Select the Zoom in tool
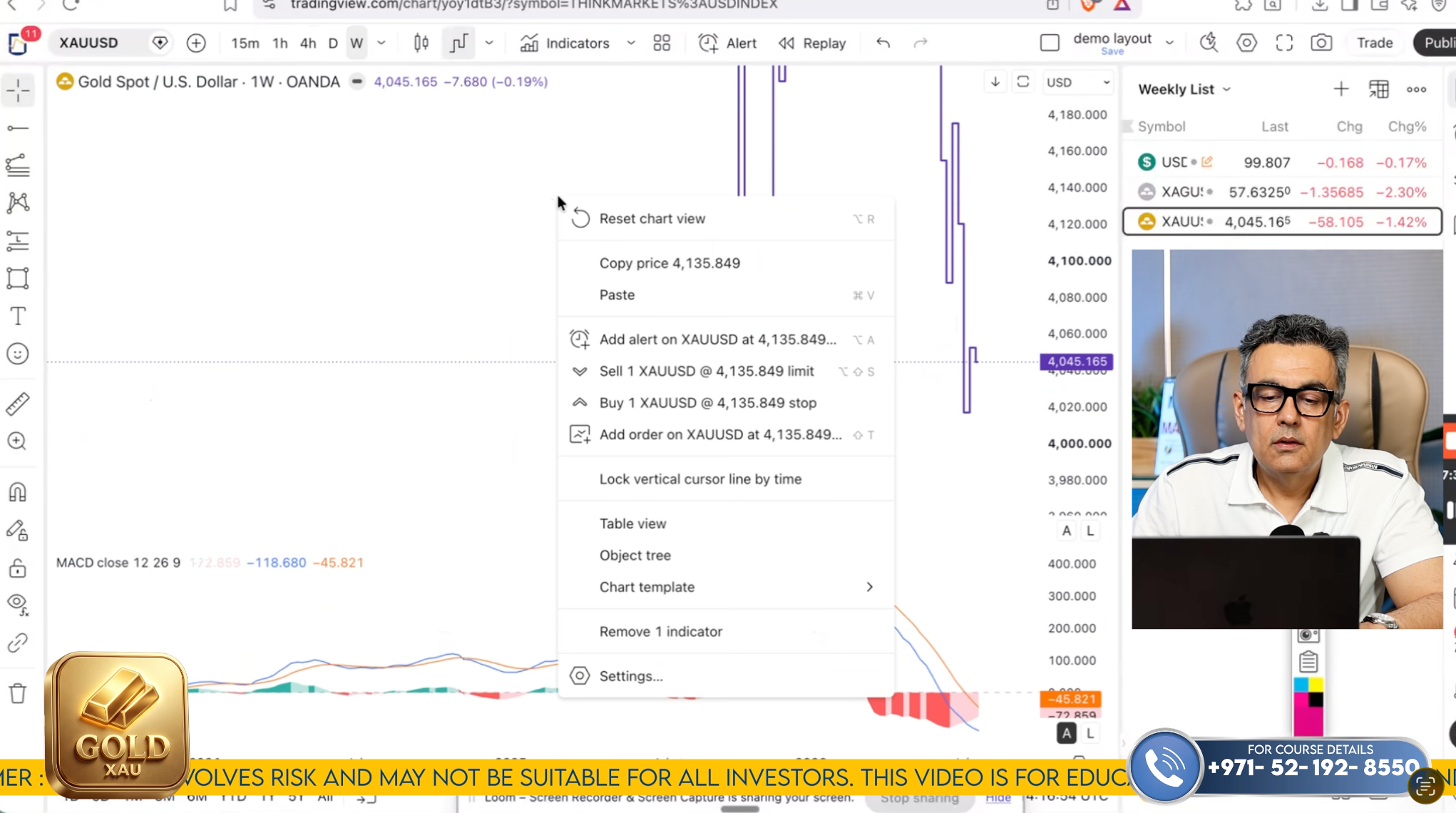Image resolution: width=1456 pixels, height=813 pixels. [x=18, y=441]
